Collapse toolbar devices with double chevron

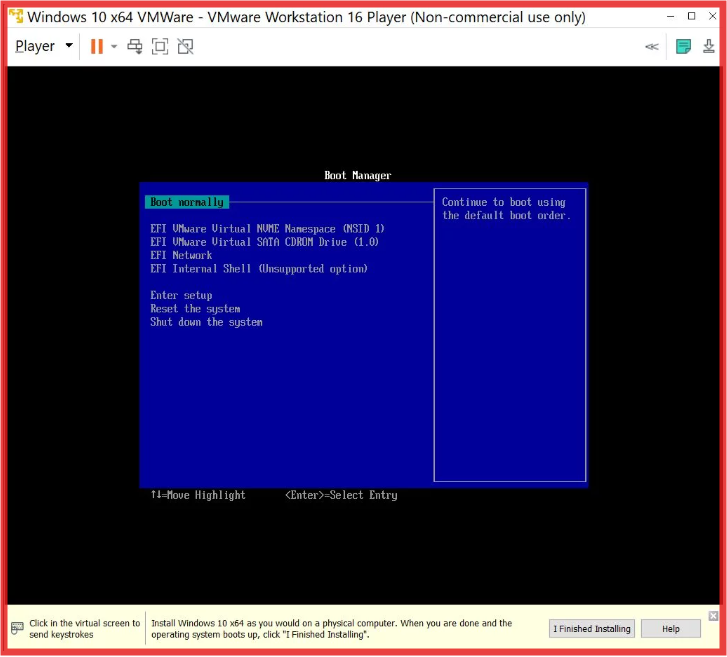[652, 46]
